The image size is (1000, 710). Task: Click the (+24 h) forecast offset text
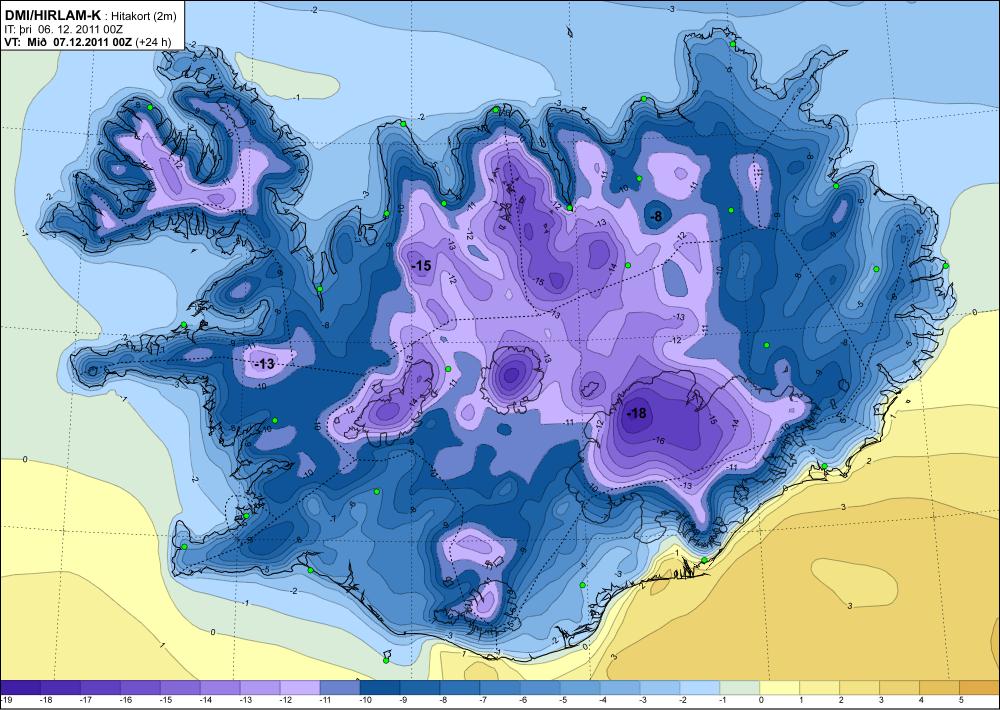tap(152, 42)
